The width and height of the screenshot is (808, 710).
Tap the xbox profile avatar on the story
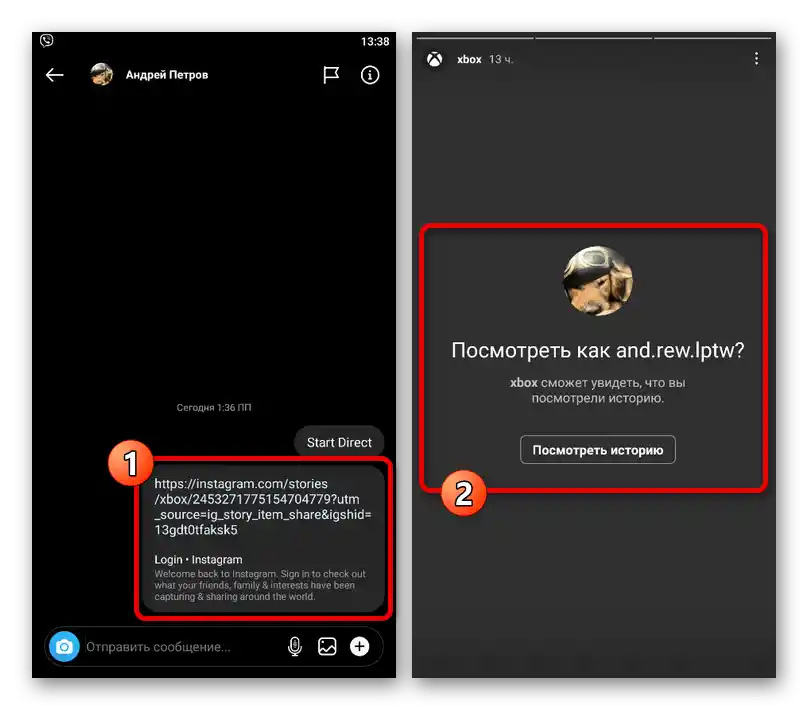click(x=434, y=58)
